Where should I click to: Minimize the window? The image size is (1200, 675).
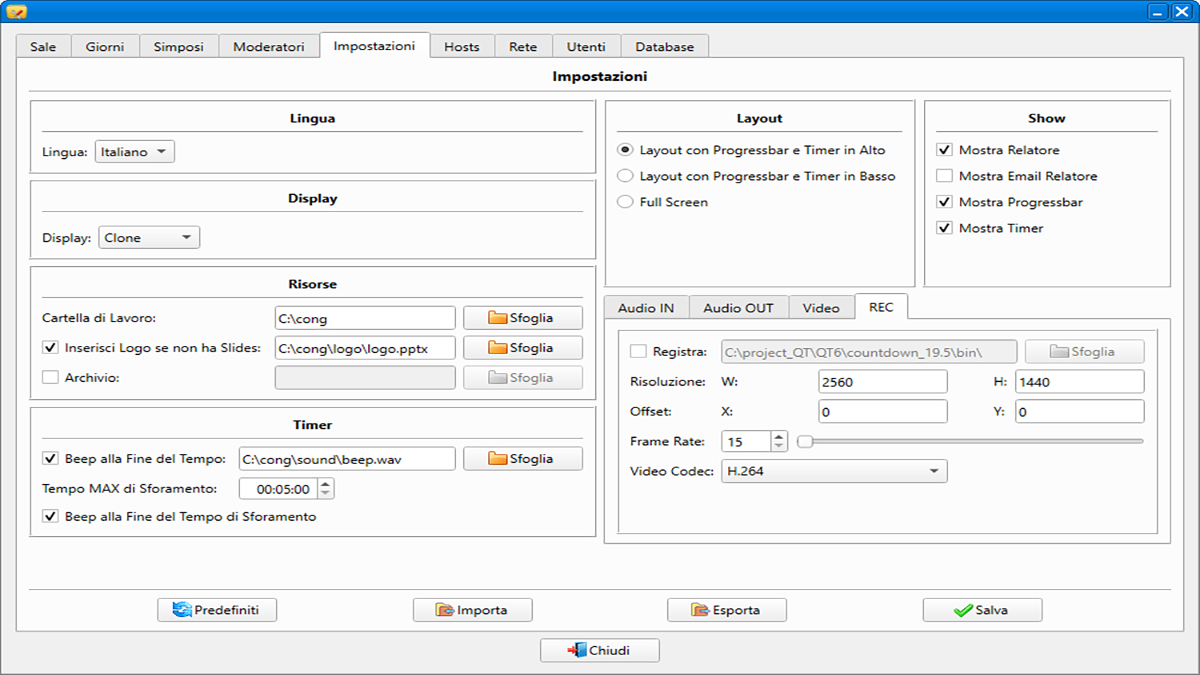pos(1157,11)
